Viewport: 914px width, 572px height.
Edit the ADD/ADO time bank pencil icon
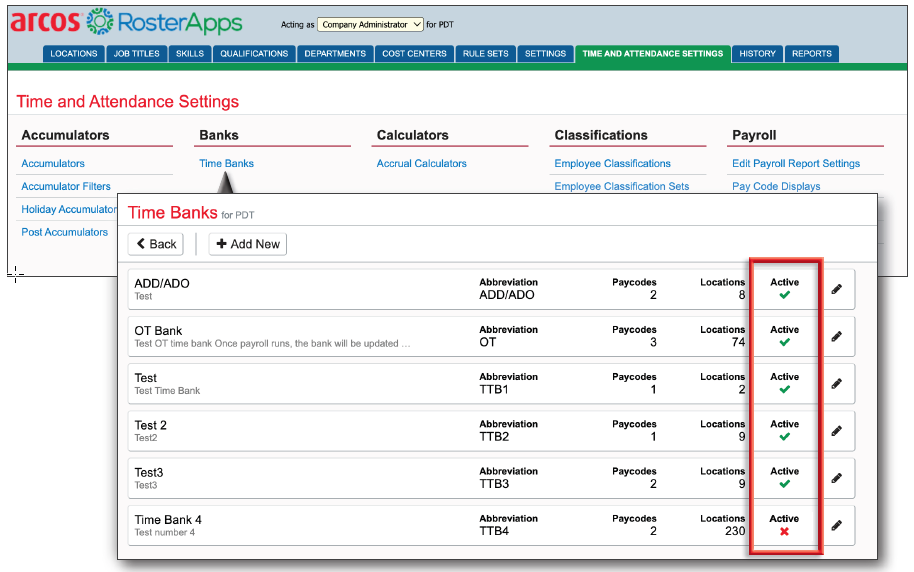tap(836, 289)
